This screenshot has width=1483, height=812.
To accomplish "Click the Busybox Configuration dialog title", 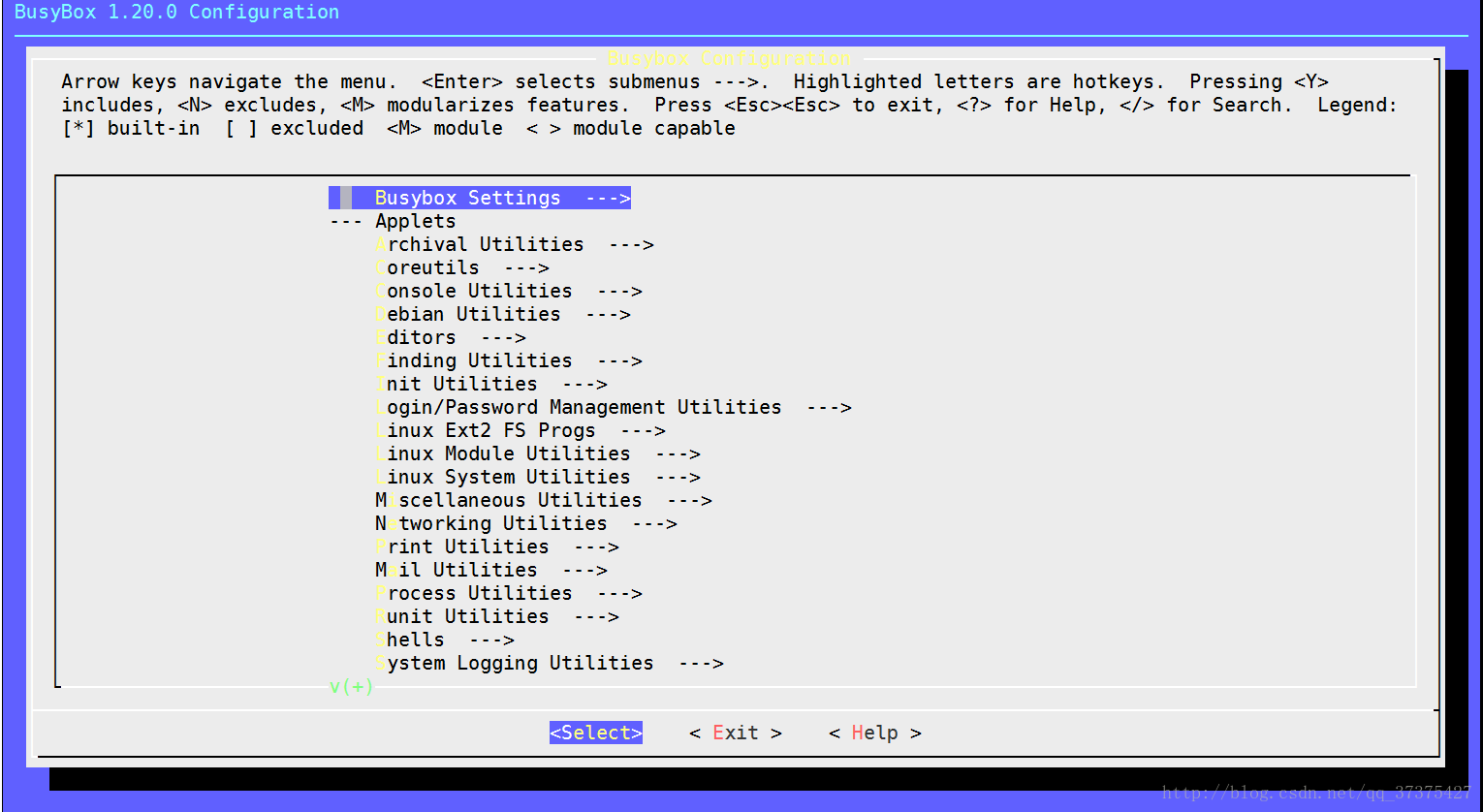I will click(x=729, y=58).
